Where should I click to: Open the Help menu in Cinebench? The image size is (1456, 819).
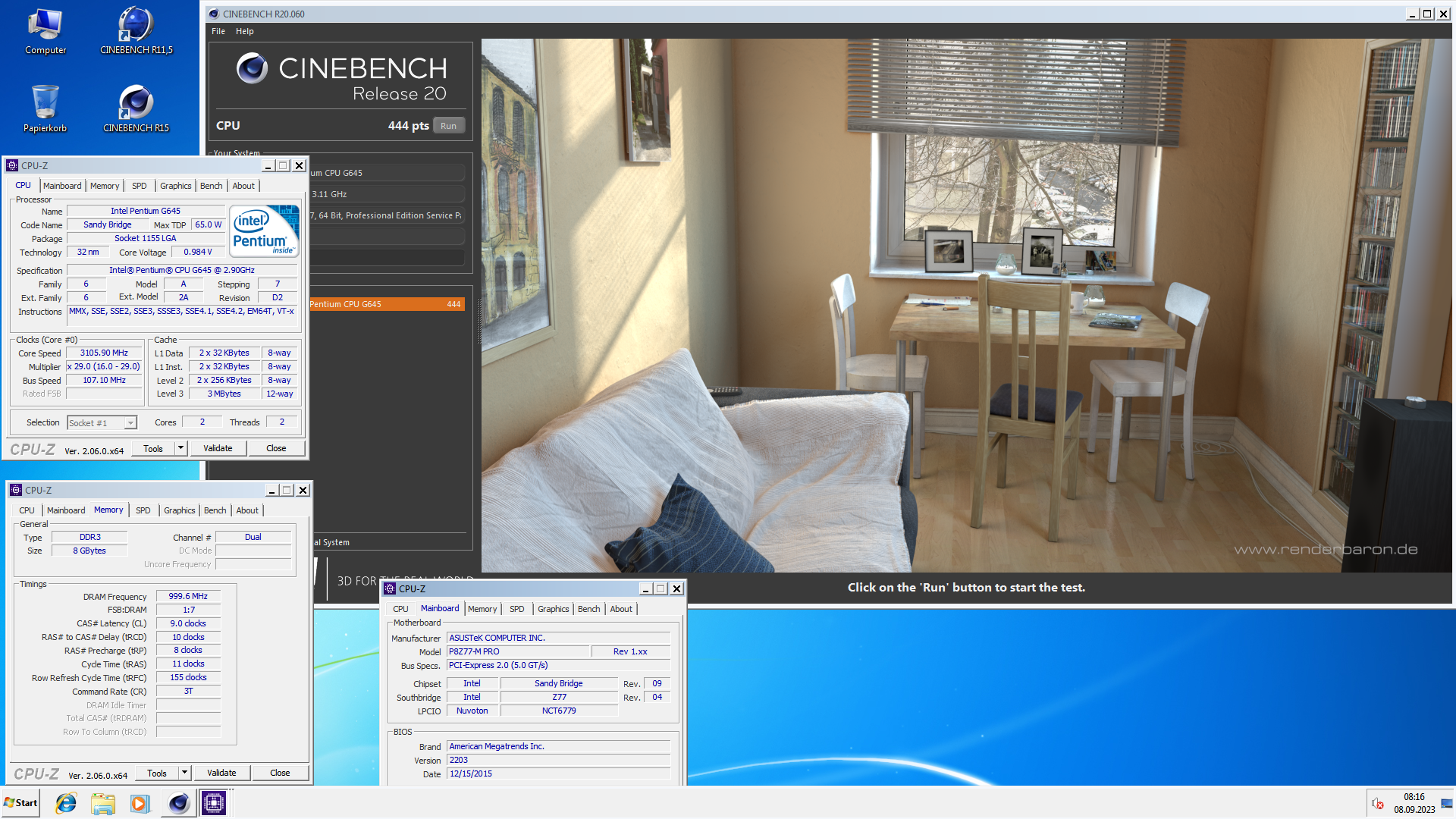(x=244, y=31)
